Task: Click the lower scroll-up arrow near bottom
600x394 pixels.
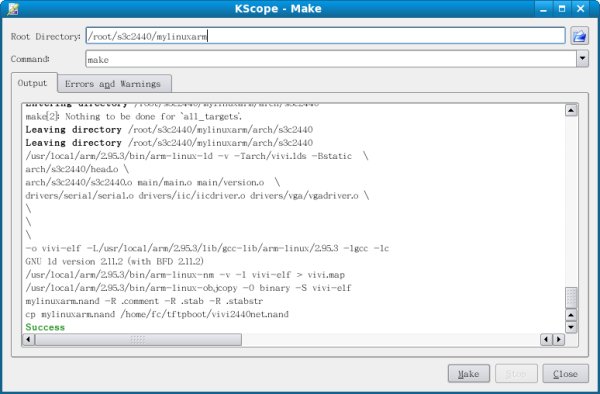Action: point(571,315)
